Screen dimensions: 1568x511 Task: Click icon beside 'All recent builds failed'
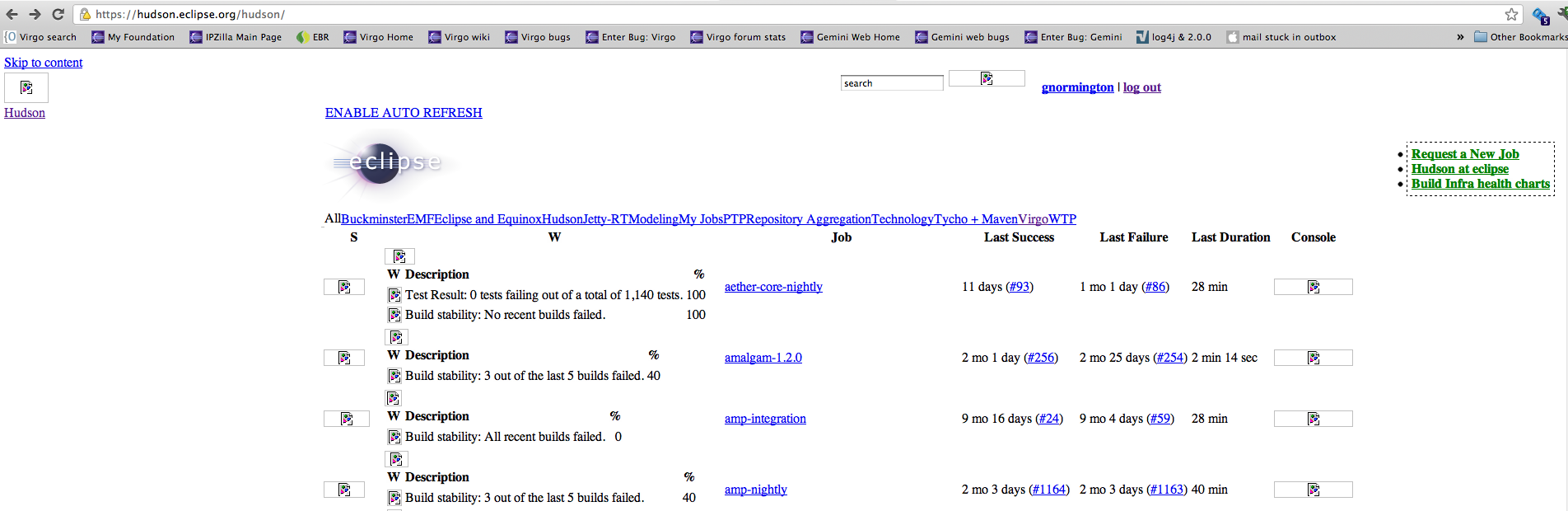(394, 437)
